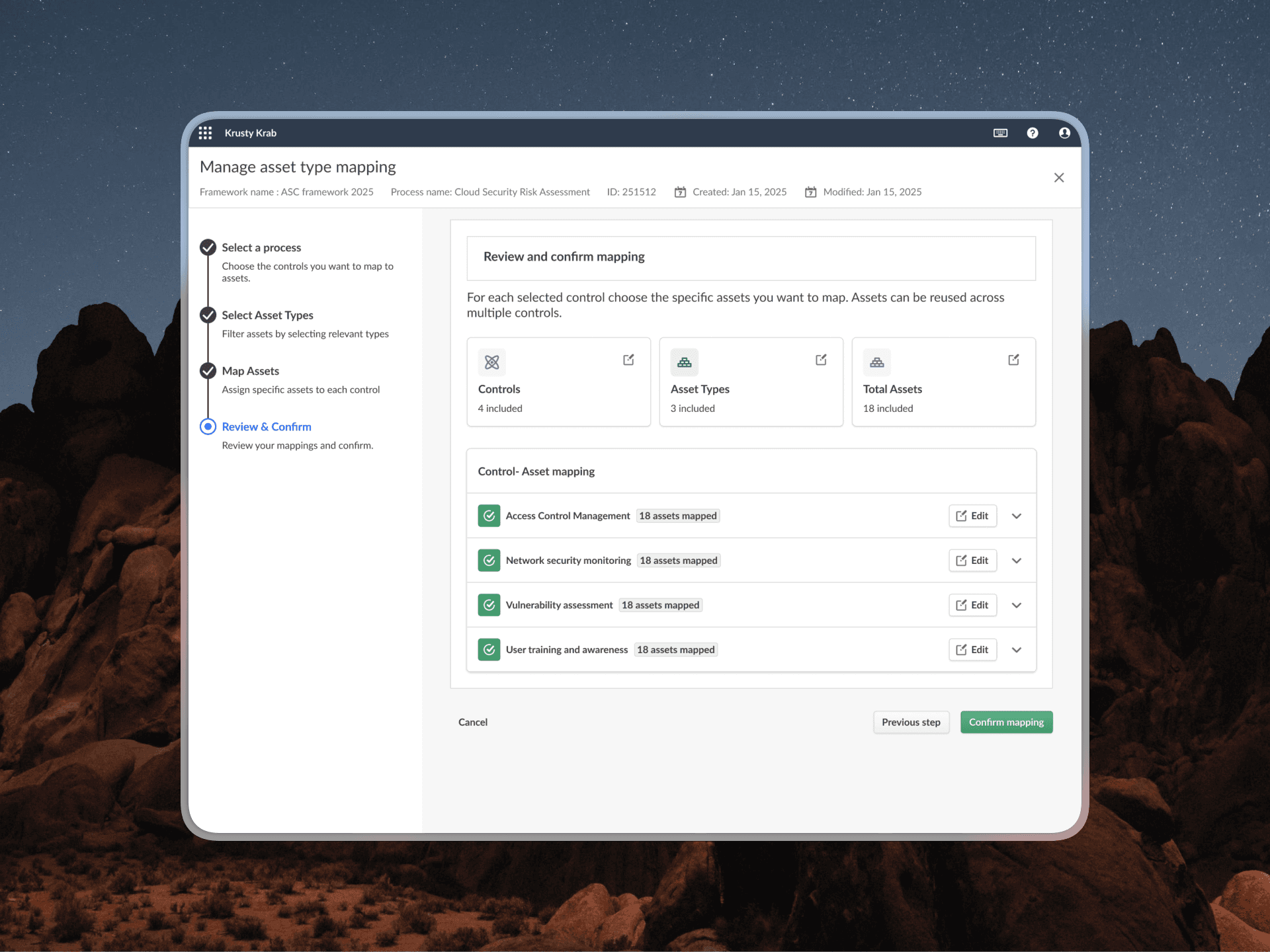Image resolution: width=1270 pixels, height=952 pixels.
Task: Edit the Network security monitoring mapping
Action: click(972, 561)
